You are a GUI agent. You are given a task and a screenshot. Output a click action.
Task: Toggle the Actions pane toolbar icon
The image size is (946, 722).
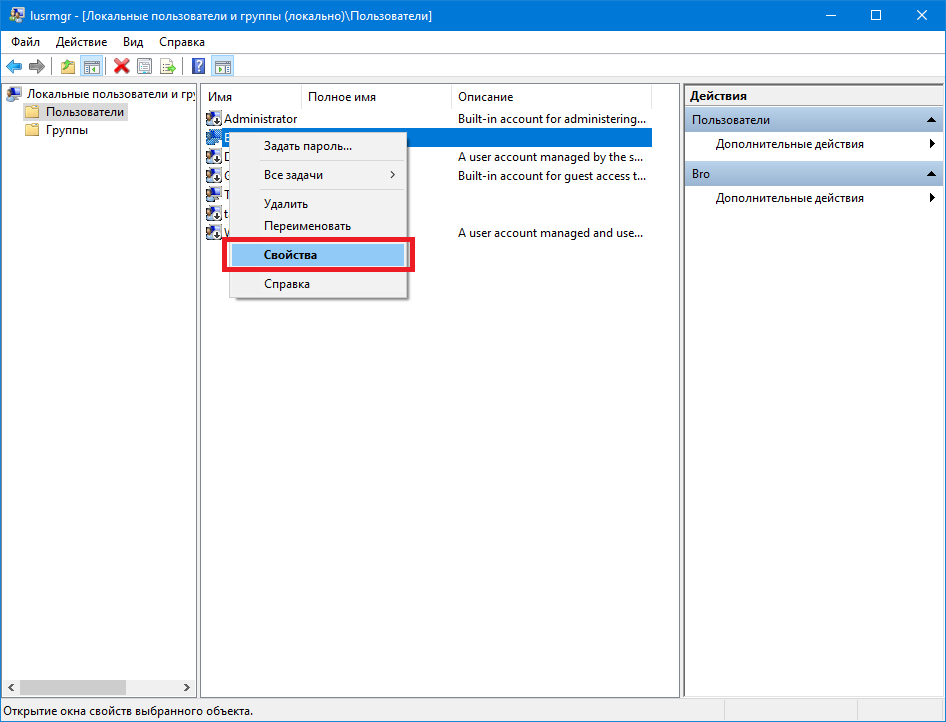pos(223,66)
